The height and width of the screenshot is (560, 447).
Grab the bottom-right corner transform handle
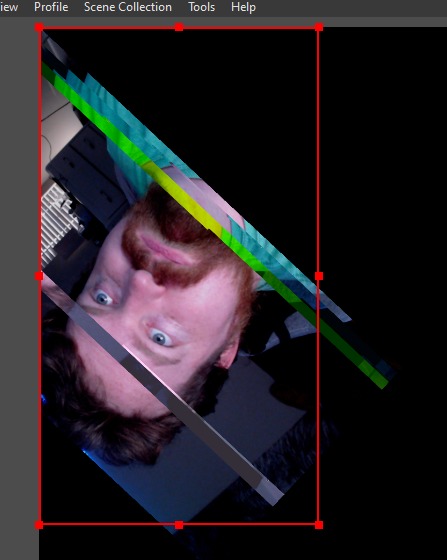pos(319,525)
